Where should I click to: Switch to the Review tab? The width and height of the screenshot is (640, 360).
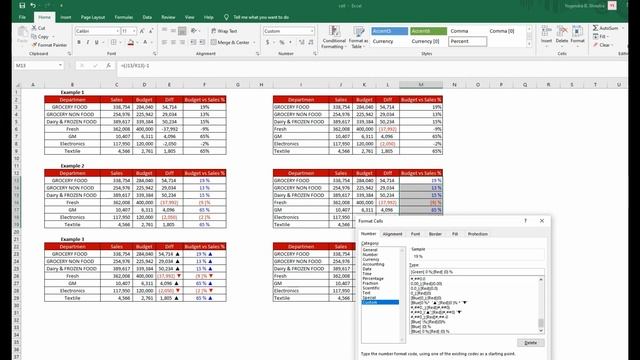168,17
